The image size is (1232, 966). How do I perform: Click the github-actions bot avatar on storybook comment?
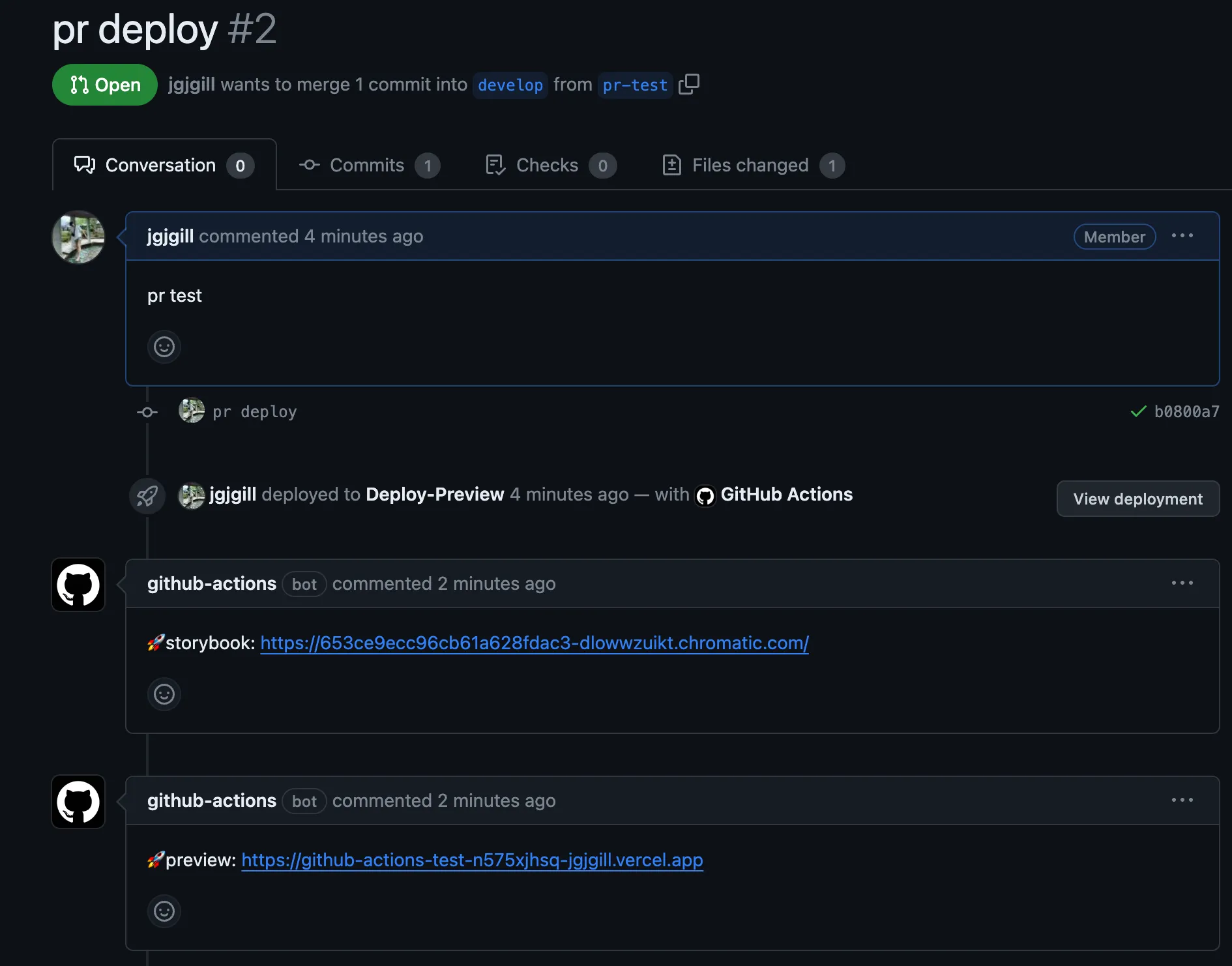pos(78,585)
